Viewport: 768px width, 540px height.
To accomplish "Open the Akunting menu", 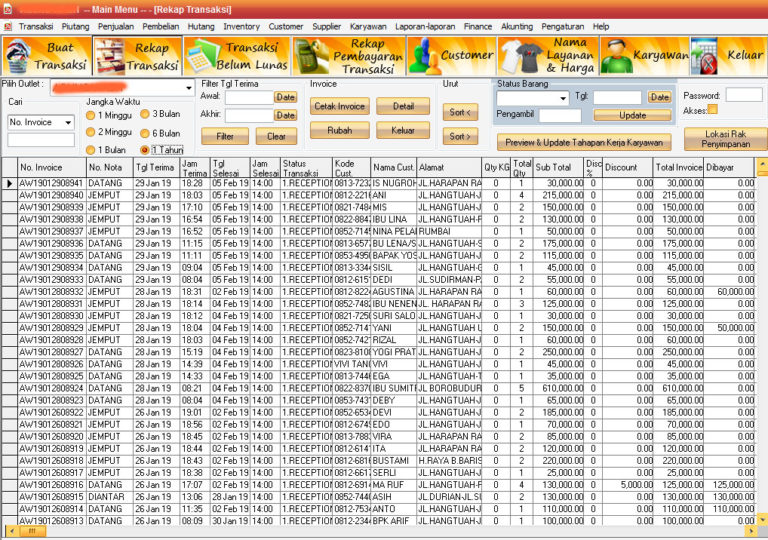I will 517,26.
